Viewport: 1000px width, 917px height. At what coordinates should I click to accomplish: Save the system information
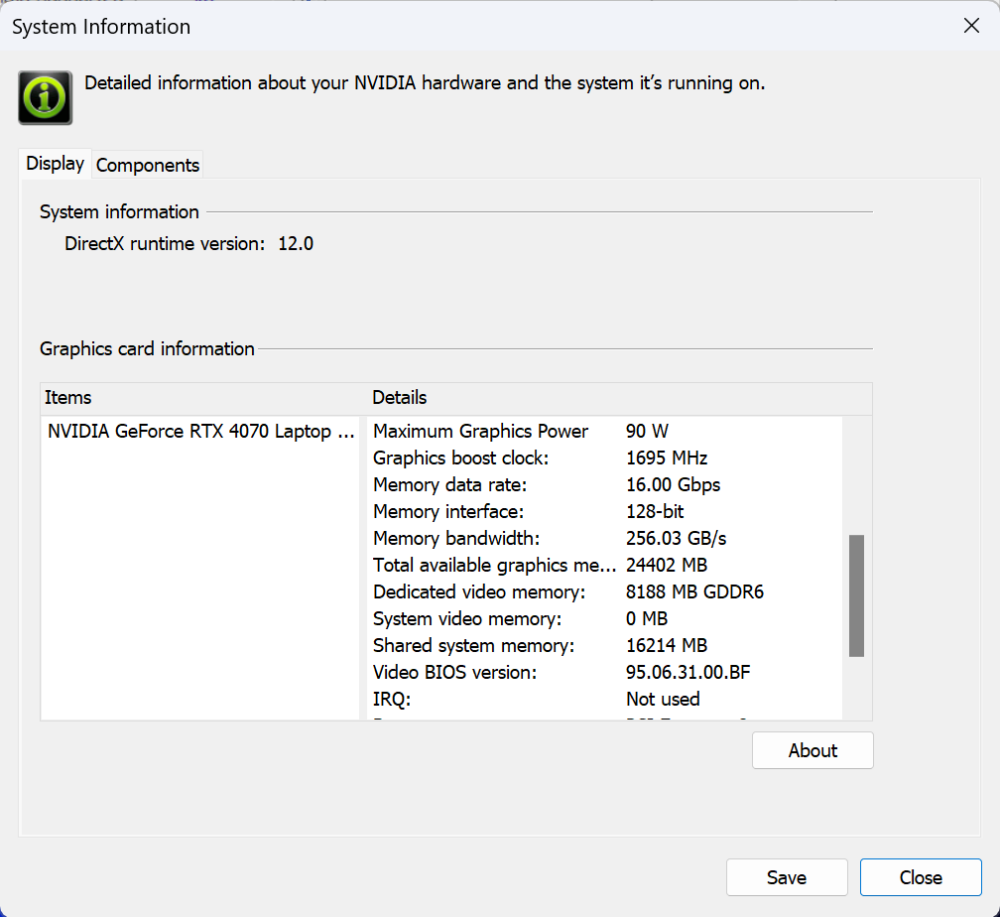786,877
